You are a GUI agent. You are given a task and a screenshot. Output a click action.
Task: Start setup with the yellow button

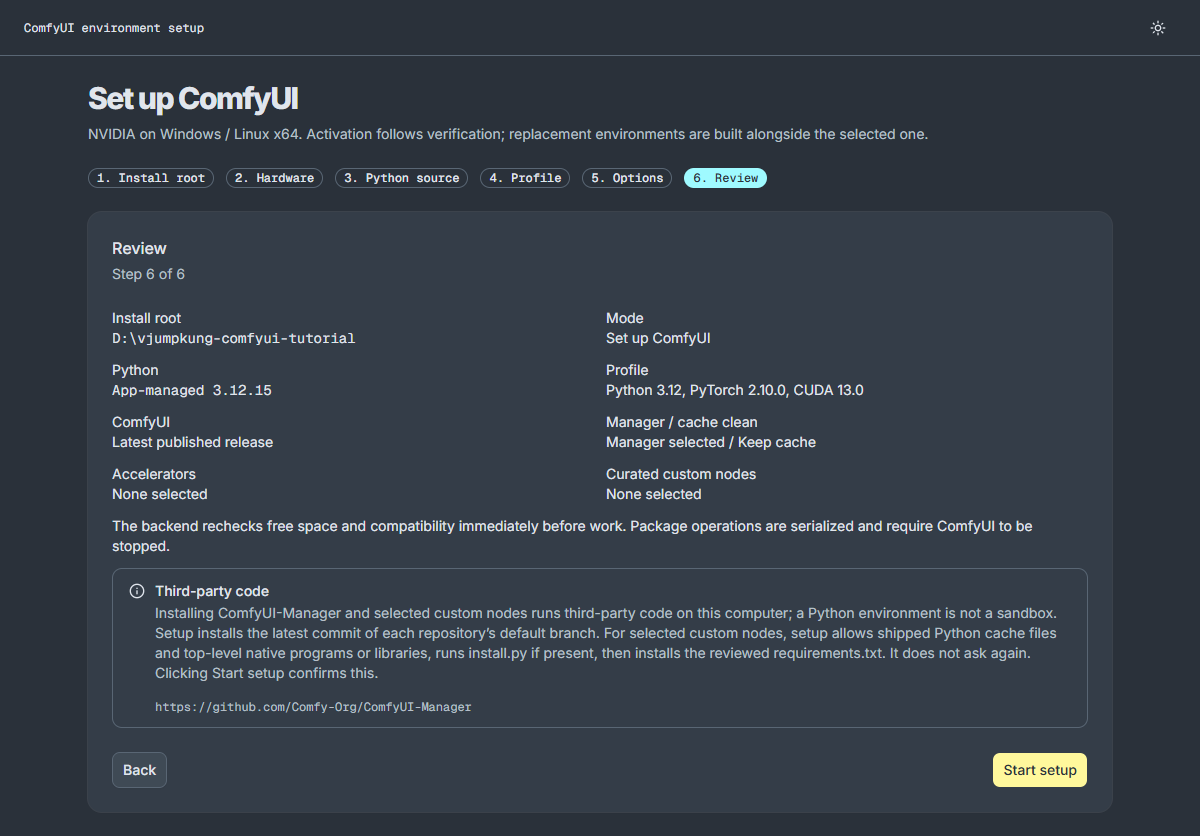1040,770
